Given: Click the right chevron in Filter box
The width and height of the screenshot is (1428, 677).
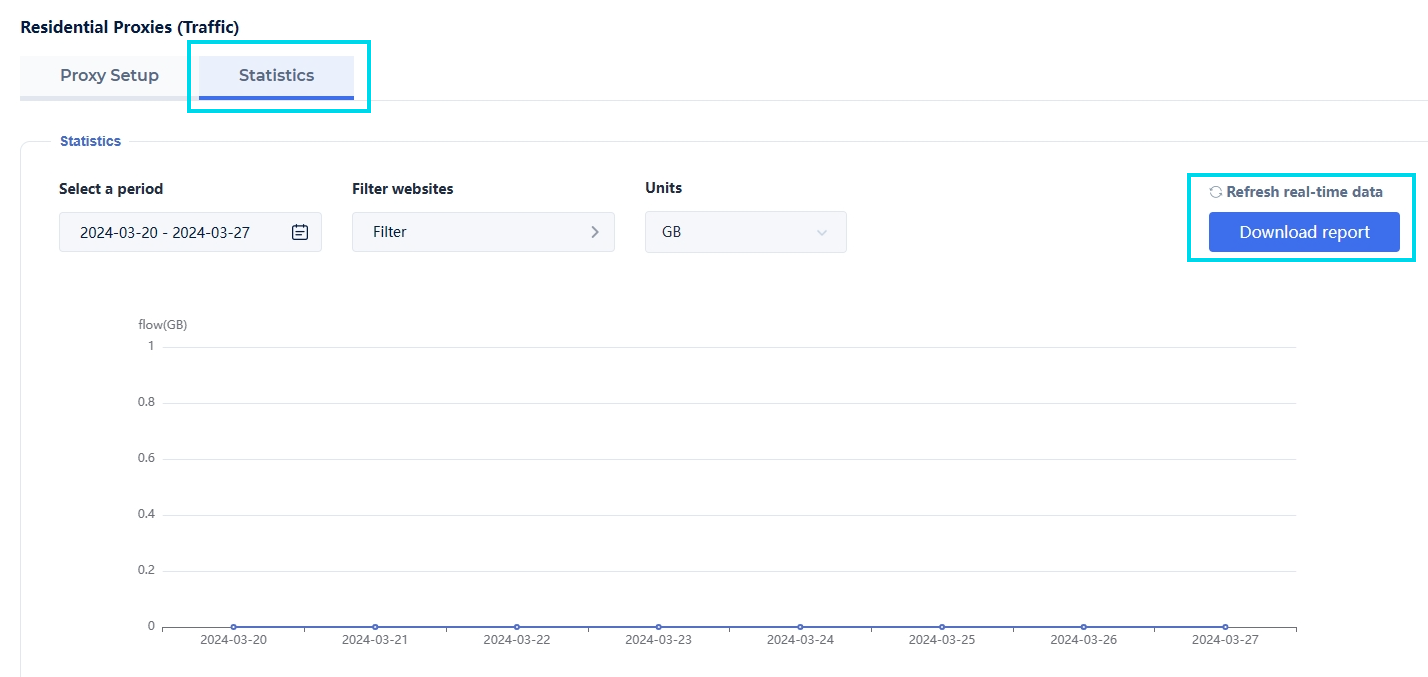Looking at the screenshot, I should [x=595, y=232].
